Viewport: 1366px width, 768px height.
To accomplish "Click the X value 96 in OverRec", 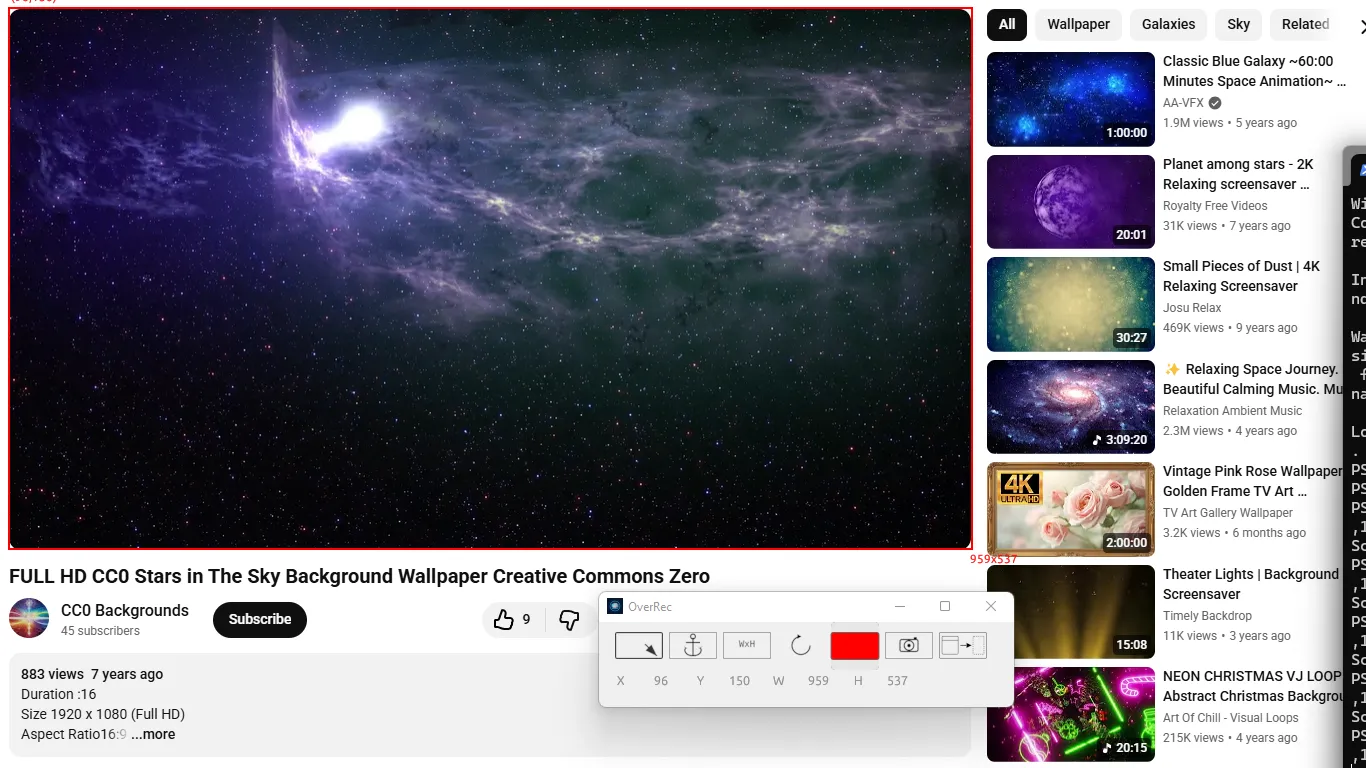I will click(x=661, y=680).
